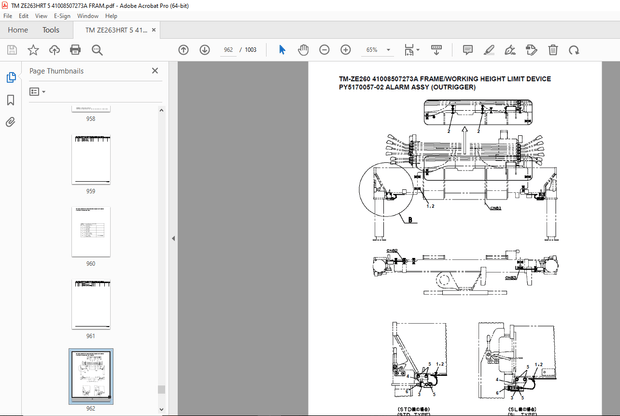Click the upload to cloud icon
This screenshot has width=620, height=416.
[x=54, y=50]
